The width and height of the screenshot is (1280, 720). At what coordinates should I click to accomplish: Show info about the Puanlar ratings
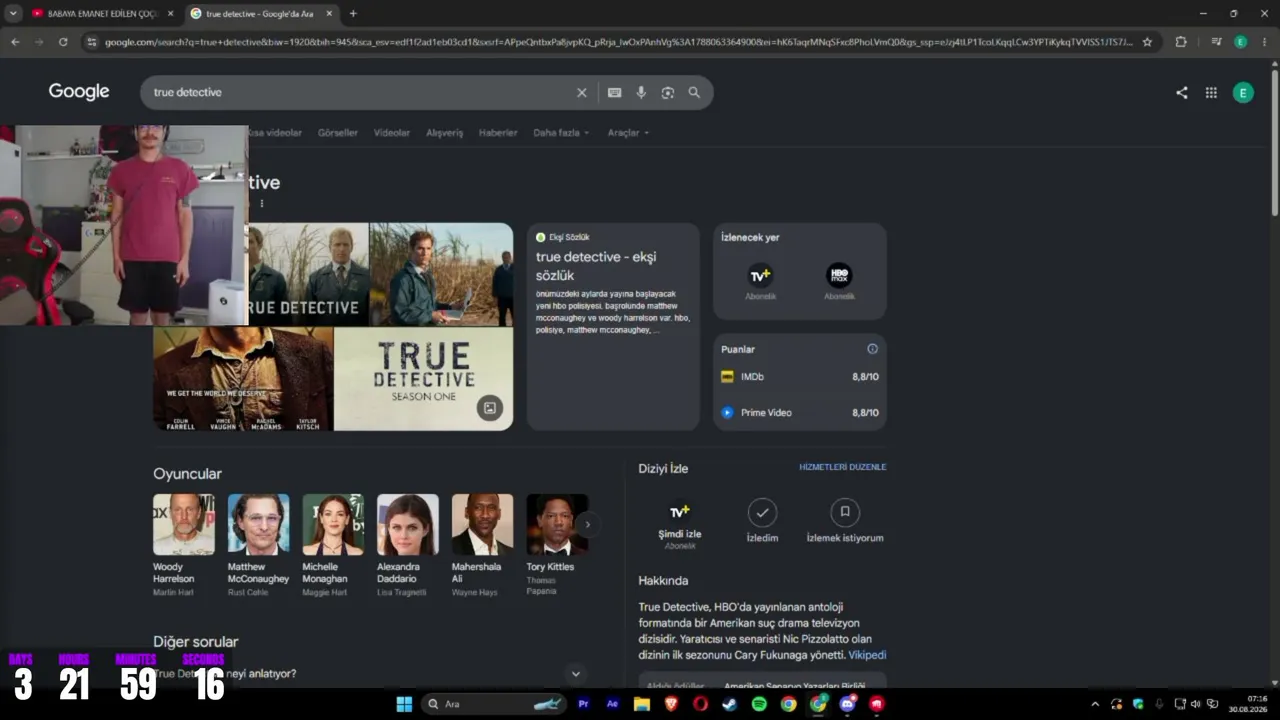872,349
